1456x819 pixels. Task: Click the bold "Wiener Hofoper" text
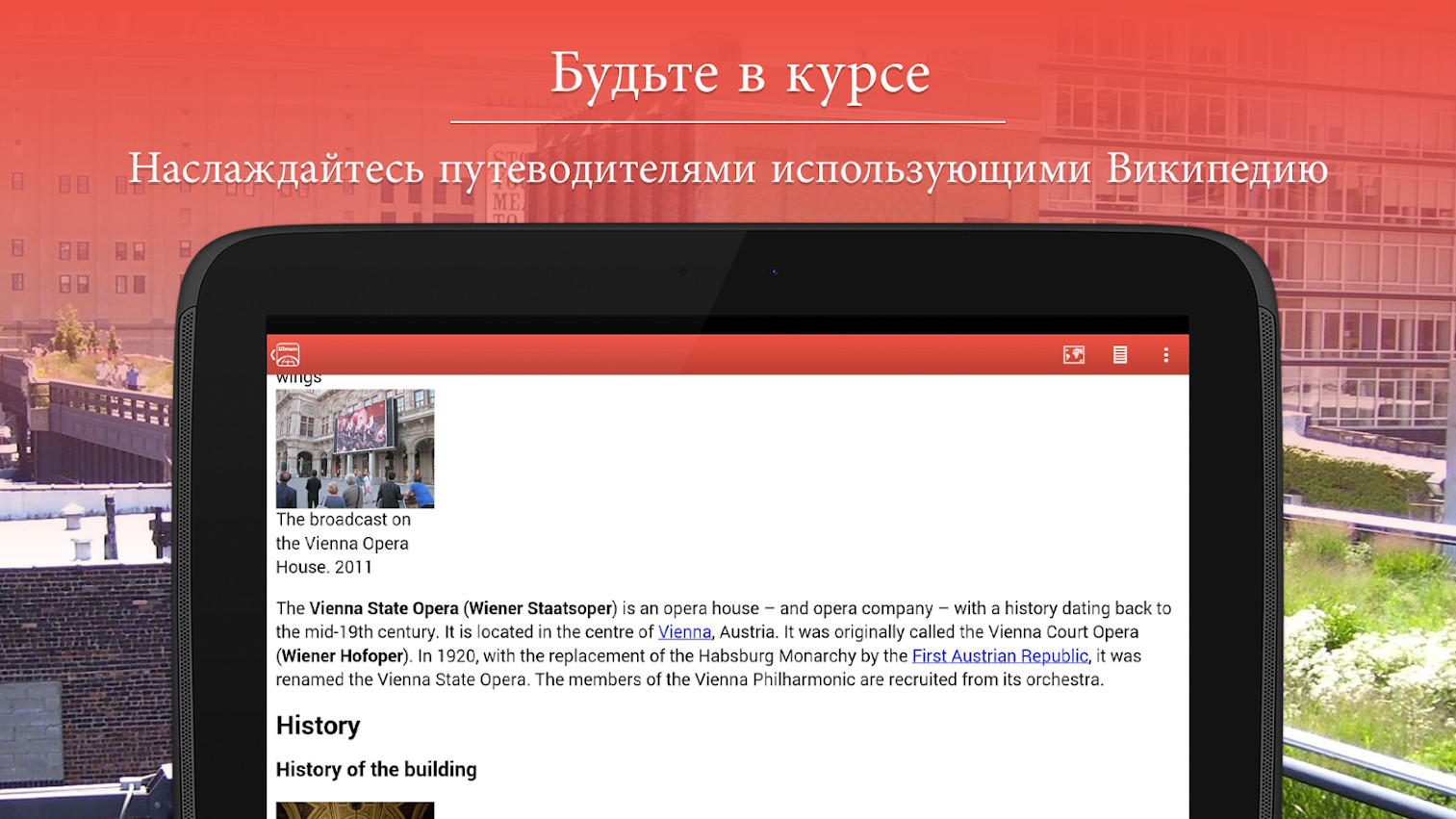[x=342, y=656]
